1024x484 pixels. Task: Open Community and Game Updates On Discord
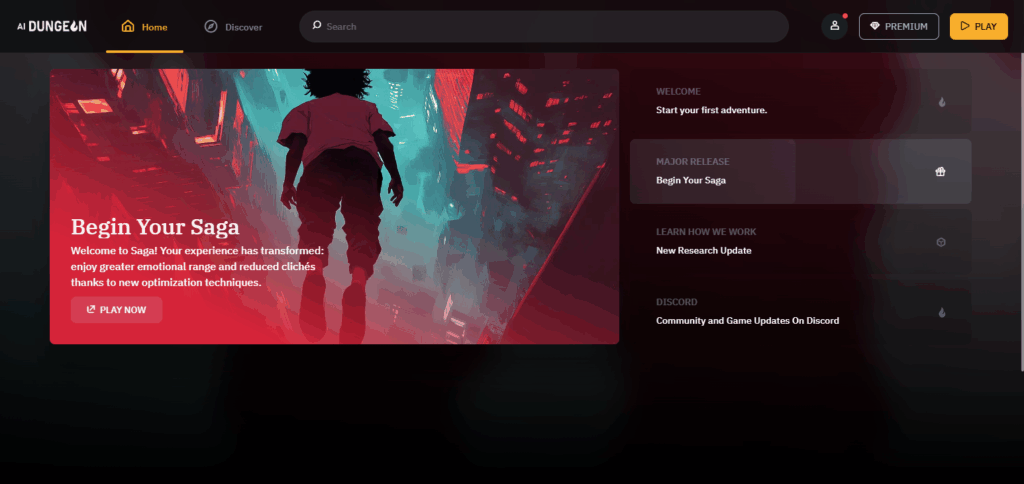801,312
